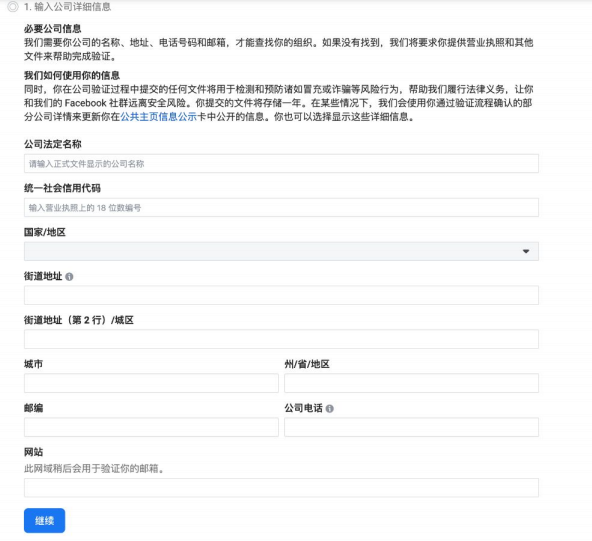Click the 国家/地区 label
This screenshot has height=541, width=592.
point(45,232)
